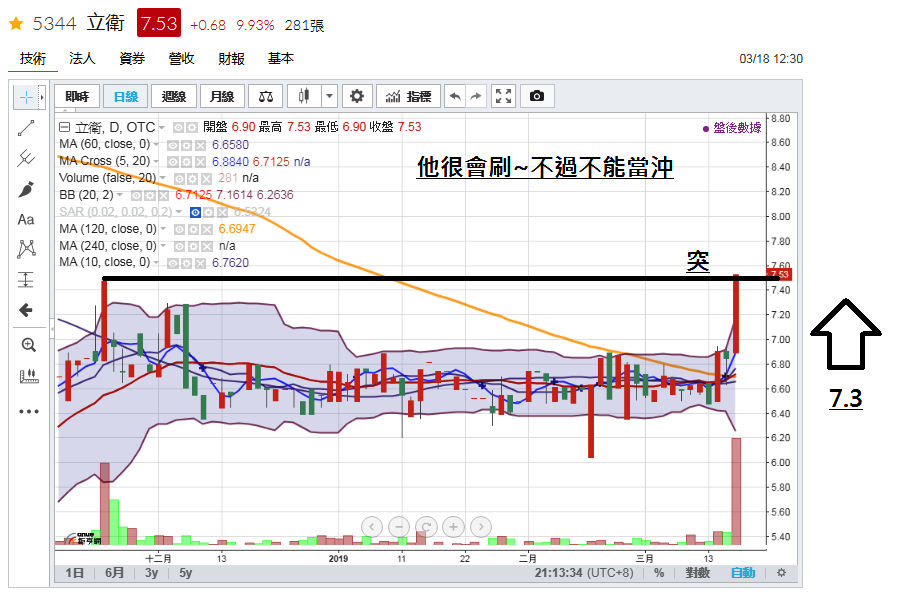Click the back arrow in the left toolbar
Screen dimensions: 900x600
coord(26,310)
